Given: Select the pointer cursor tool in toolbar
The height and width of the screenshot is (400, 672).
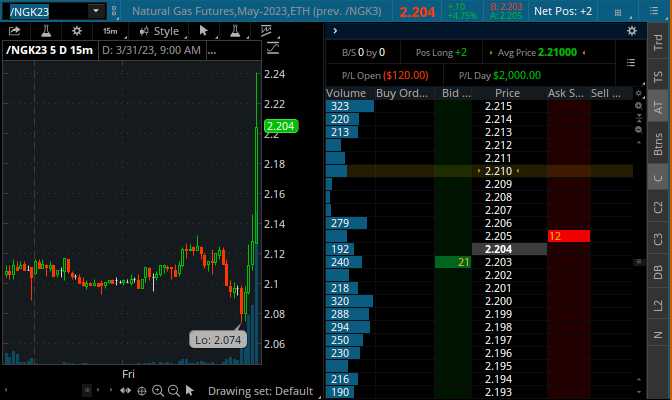Looking at the screenshot, I should coord(205,31).
